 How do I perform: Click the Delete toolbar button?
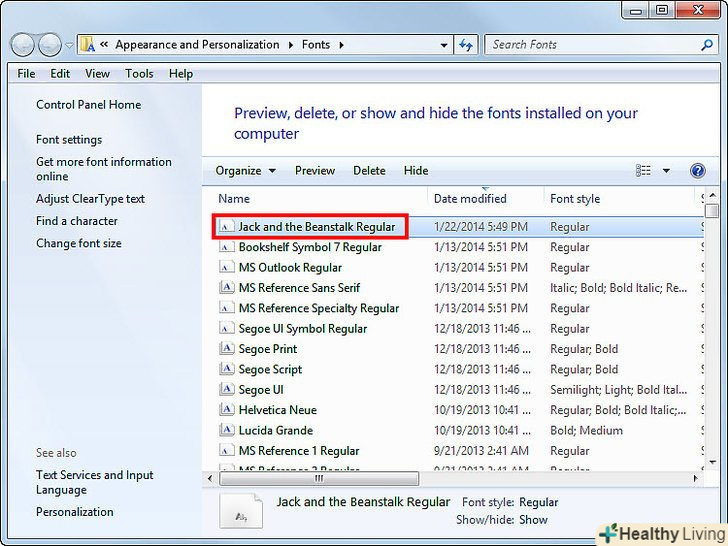click(x=369, y=171)
